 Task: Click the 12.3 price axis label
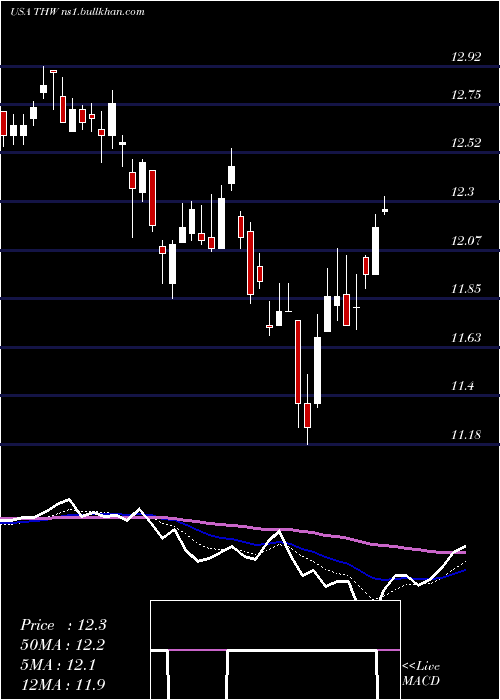[462, 192]
